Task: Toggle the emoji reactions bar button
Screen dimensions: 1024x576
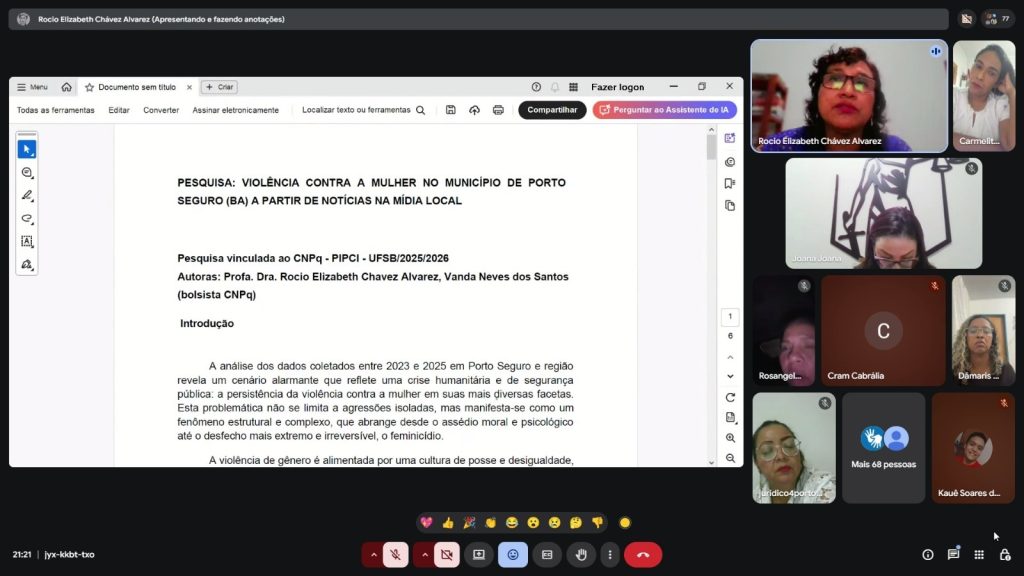Action: coord(513,554)
